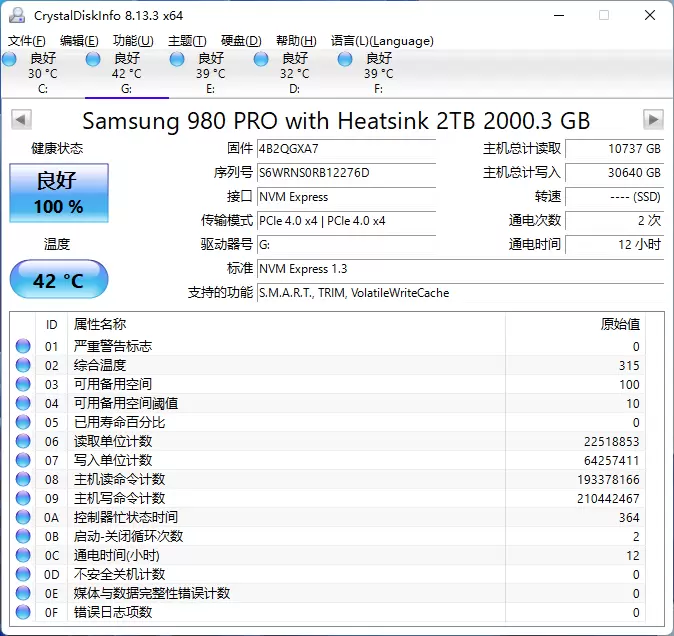Open the 功能(U) menu
The image size is (674, 636).
[133, 41]
